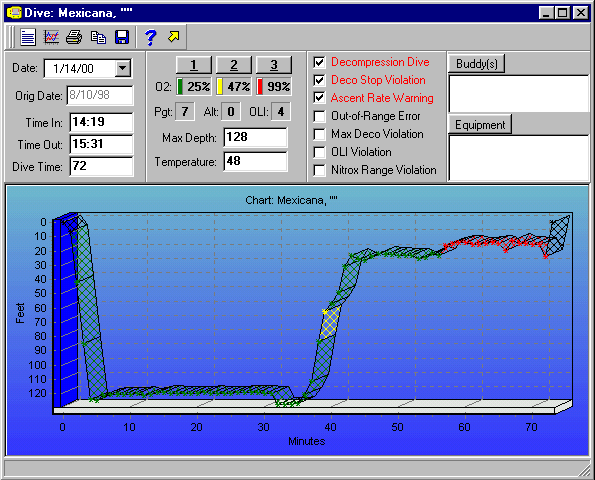595x480 pixels.
Task: Click the dive profile chart icon
Action: click(51, 37)
